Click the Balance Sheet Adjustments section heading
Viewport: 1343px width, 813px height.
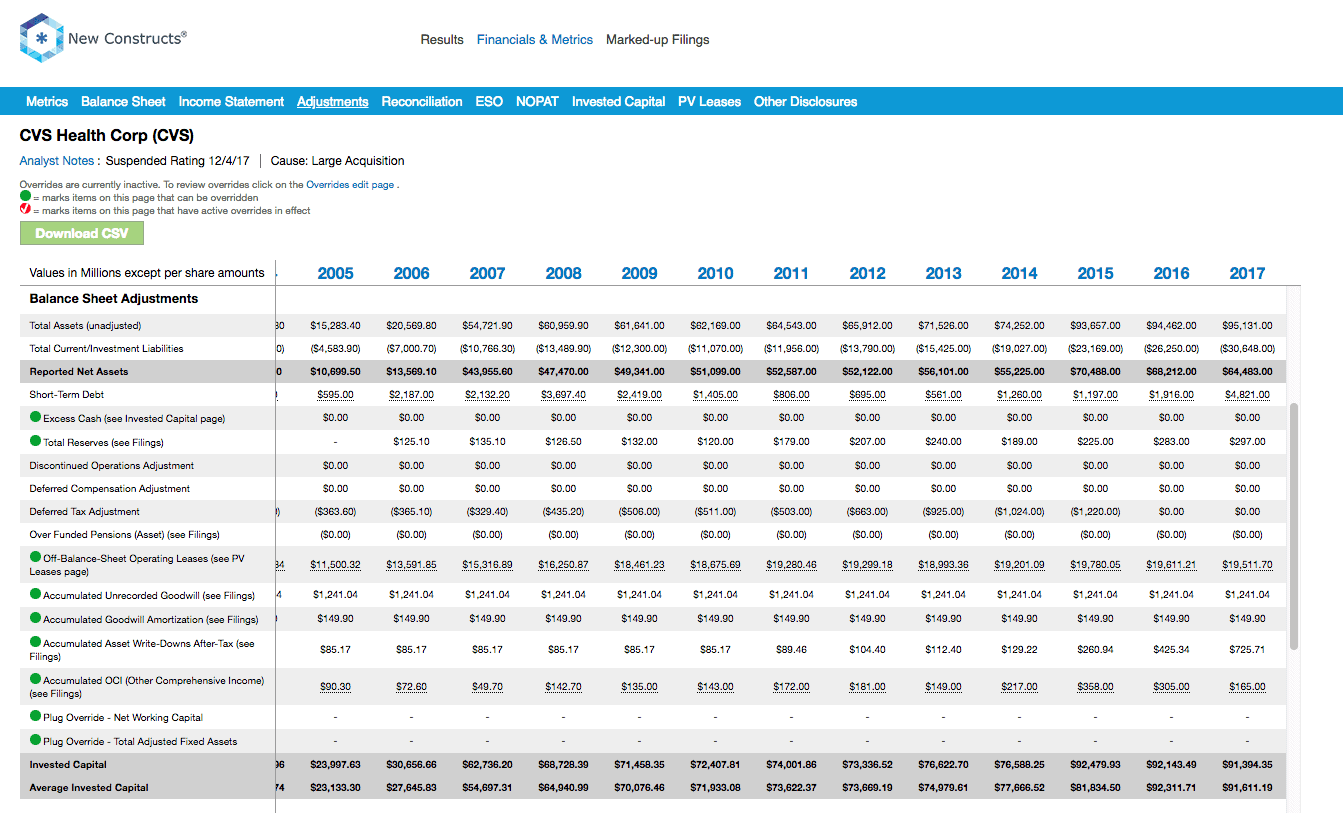coord(114,299)
